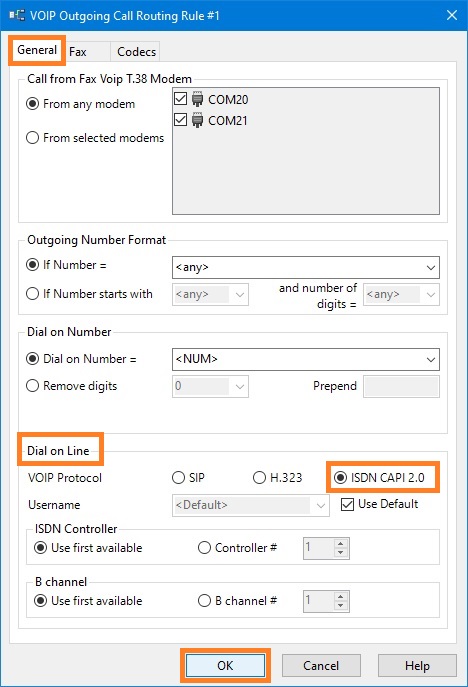Open the Username Default dropdown
Viewport: 468px width, 687px height.
point(251,505)
